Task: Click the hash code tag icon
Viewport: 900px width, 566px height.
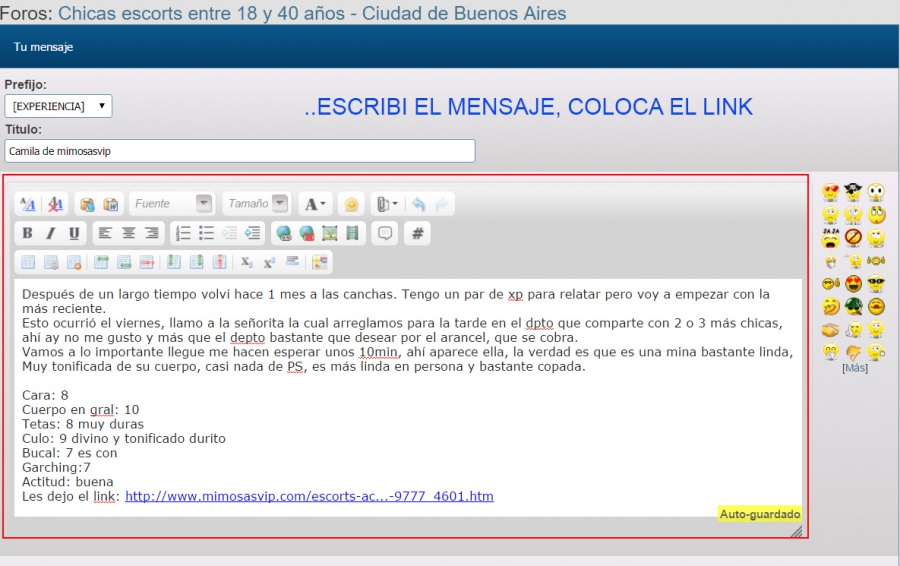Action: (x=418, y=233)
